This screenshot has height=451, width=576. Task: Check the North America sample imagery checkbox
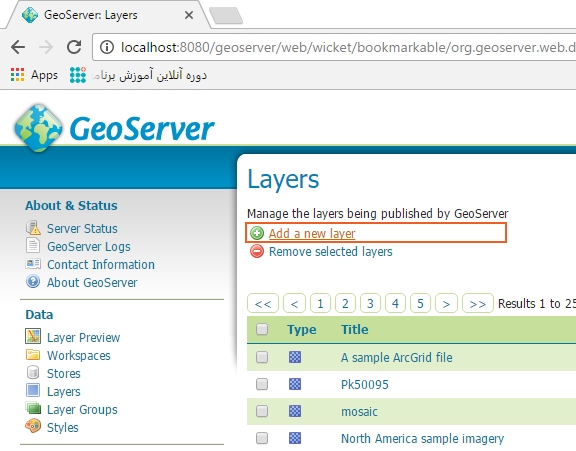(262, 438)
